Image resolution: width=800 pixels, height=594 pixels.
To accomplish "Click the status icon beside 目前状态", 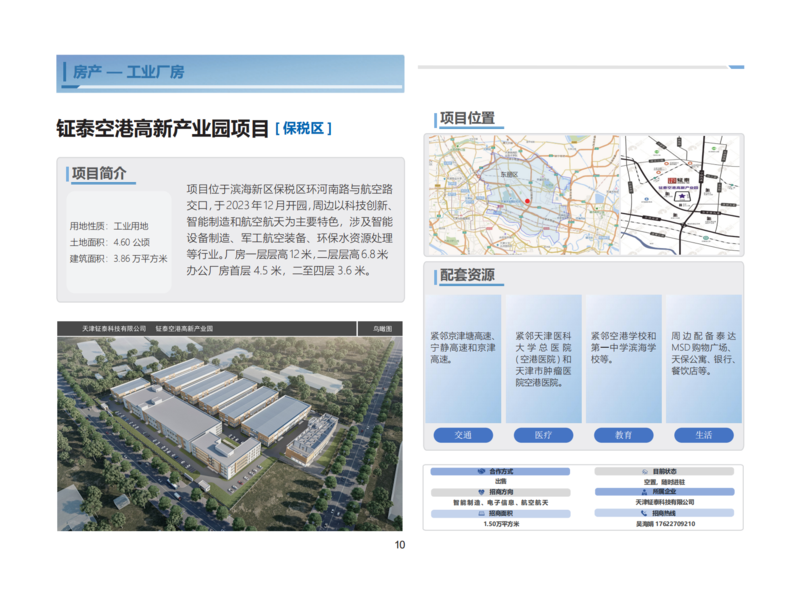I will (x=645, y=472).
